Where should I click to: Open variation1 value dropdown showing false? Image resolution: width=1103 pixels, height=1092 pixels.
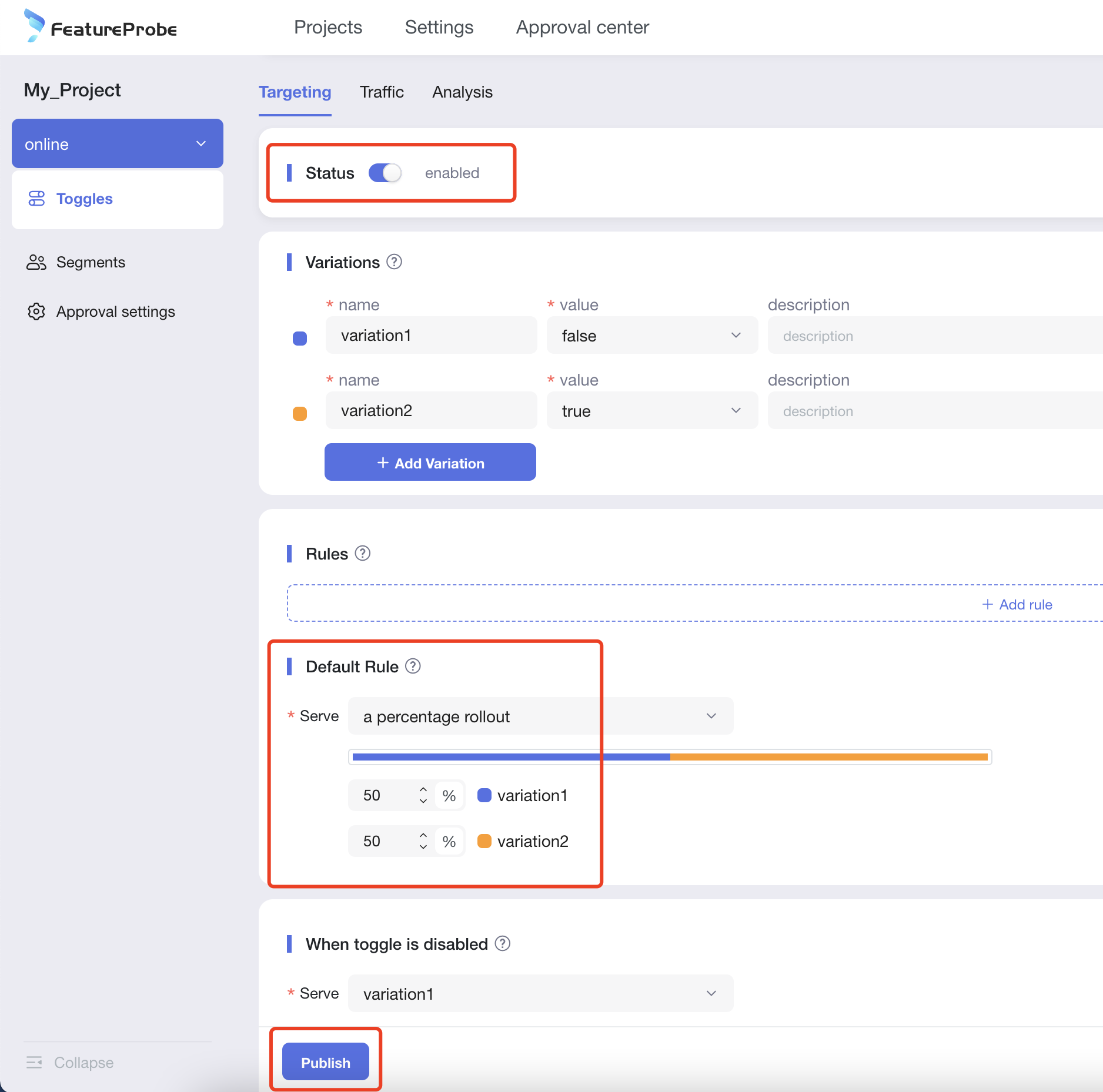tap(651, 336)
